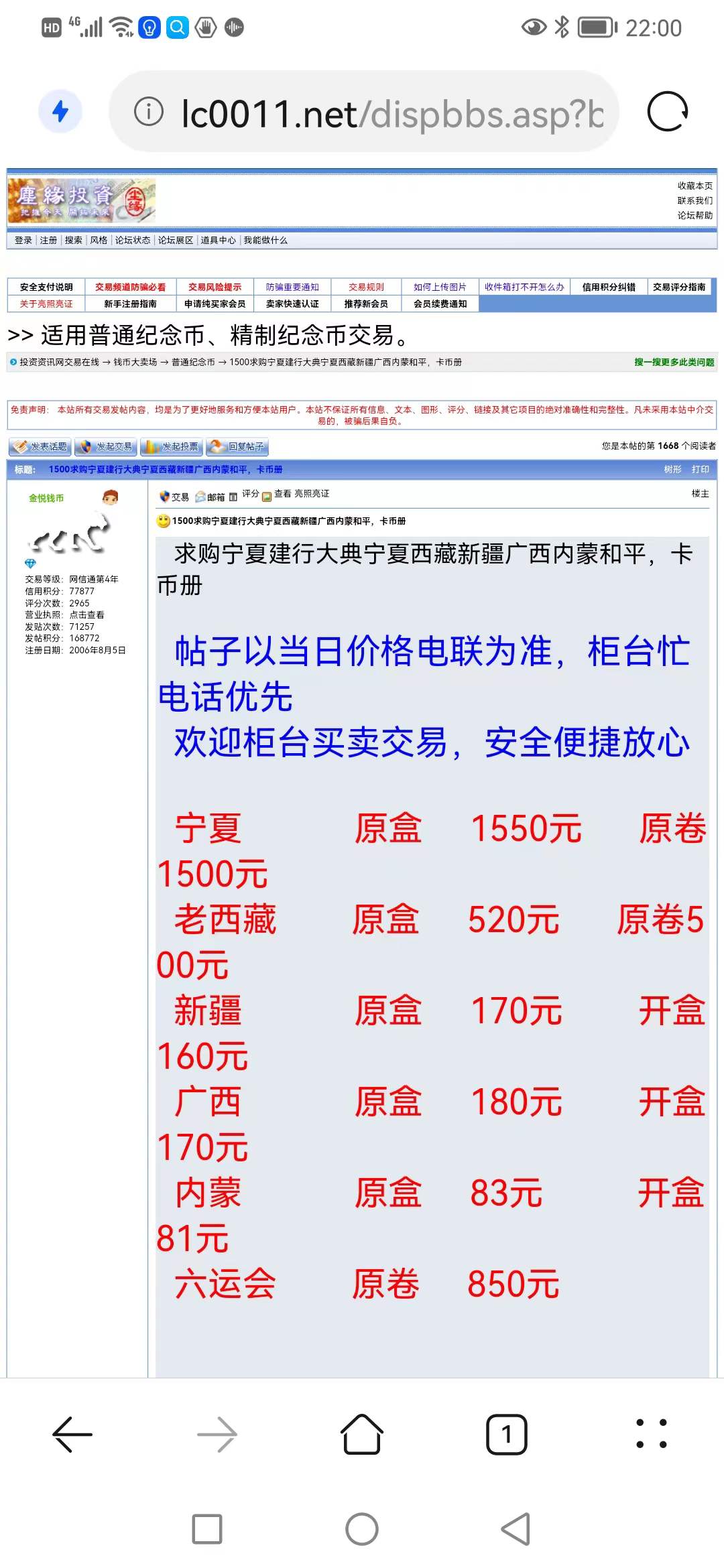Tap the Android recent apps square
Viewport: 724px width, 1568px height.
click(207, 1529)
